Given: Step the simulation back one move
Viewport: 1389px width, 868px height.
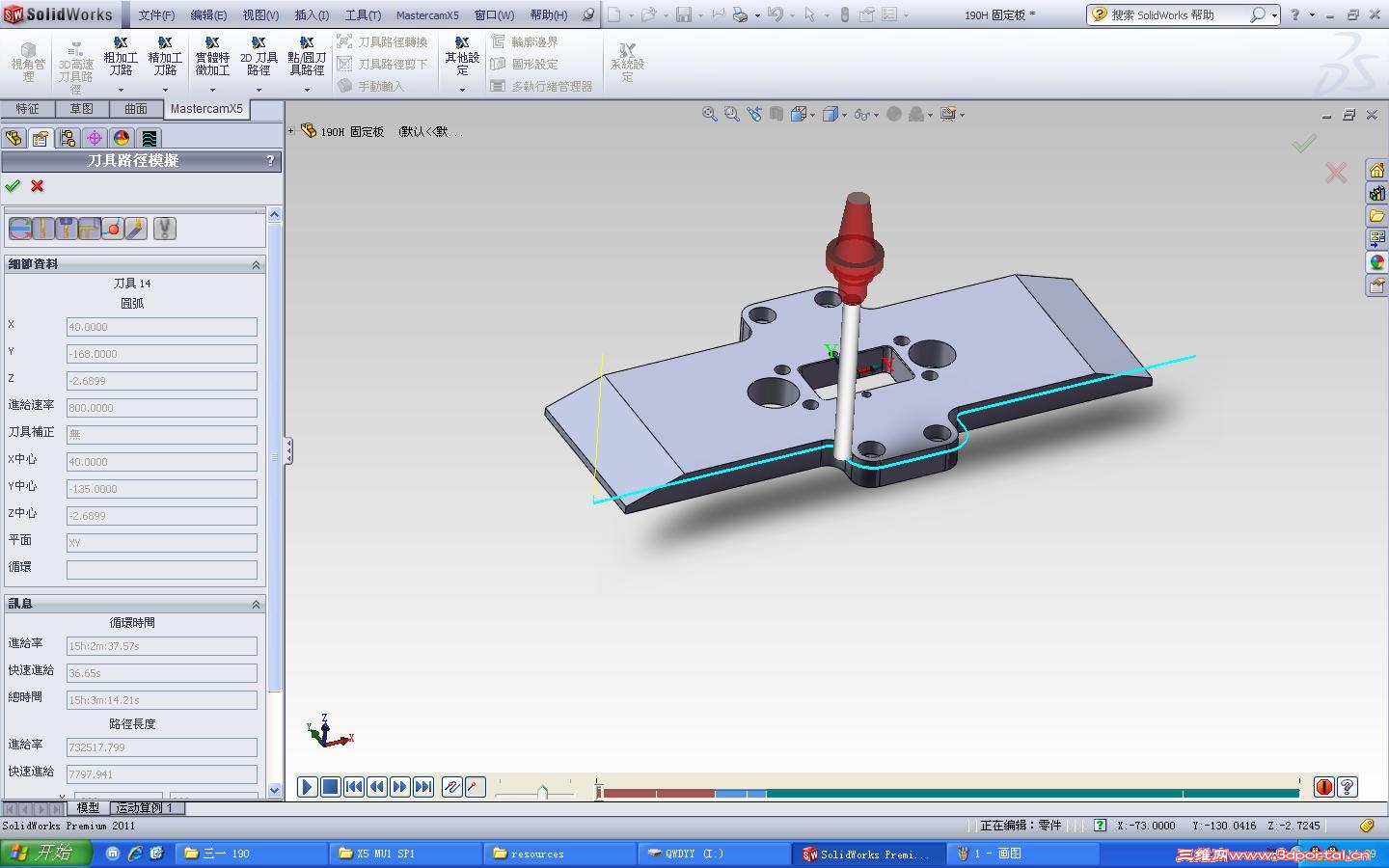Looking at the screenshot, I should click(377, 787).
